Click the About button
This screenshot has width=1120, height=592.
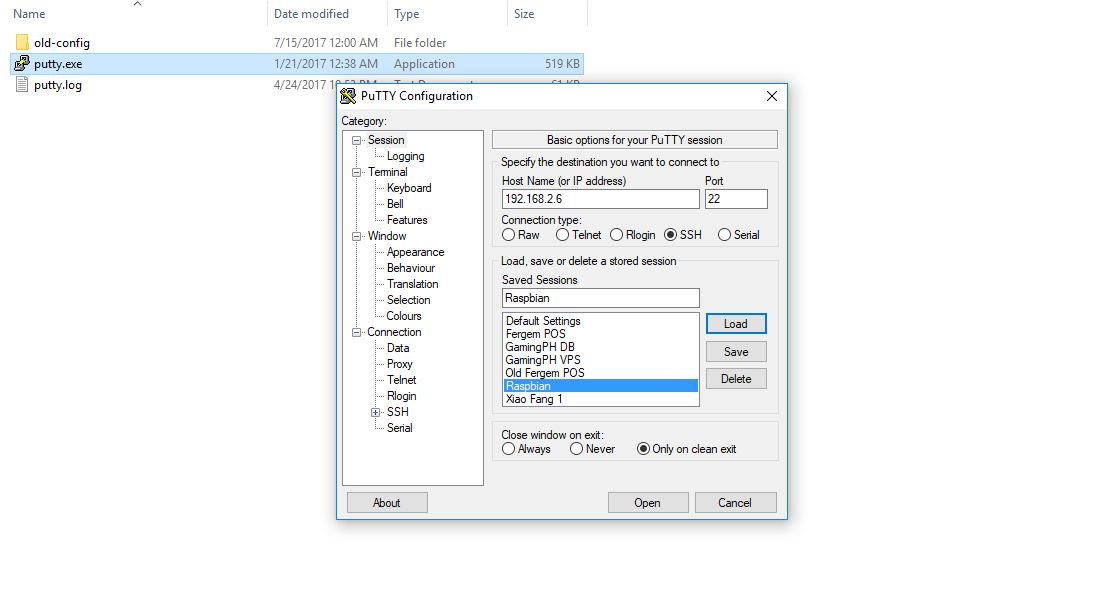(x=387, y=502)
